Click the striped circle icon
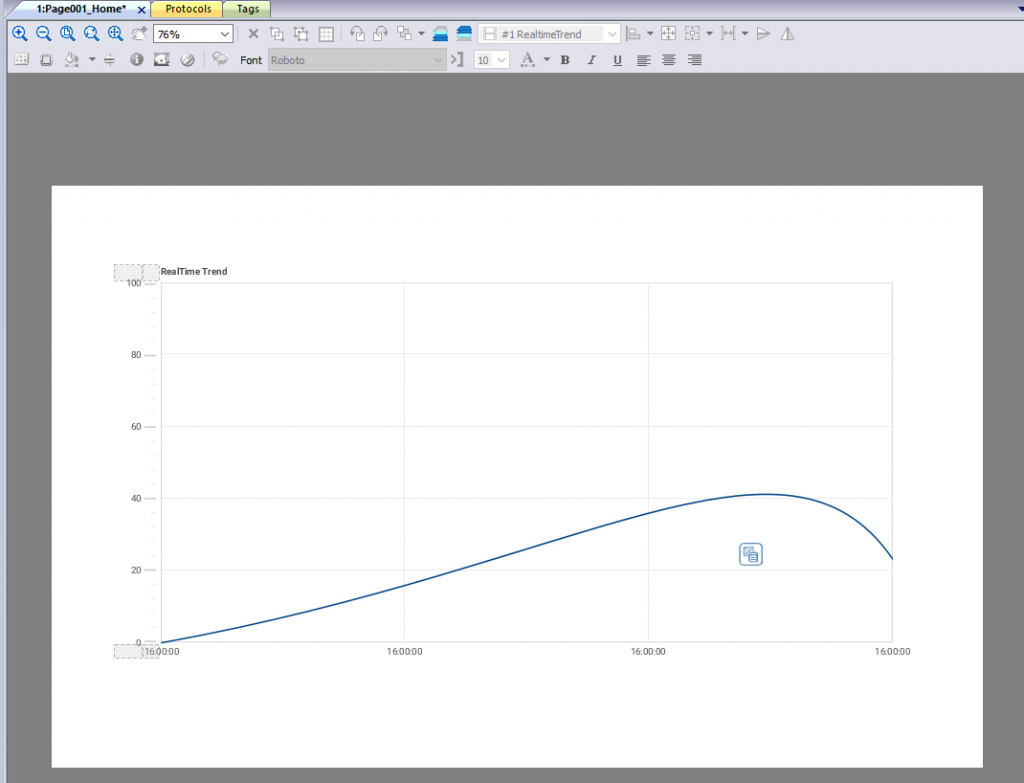This screenshot has width=1024, height=783. coord(187,60)
